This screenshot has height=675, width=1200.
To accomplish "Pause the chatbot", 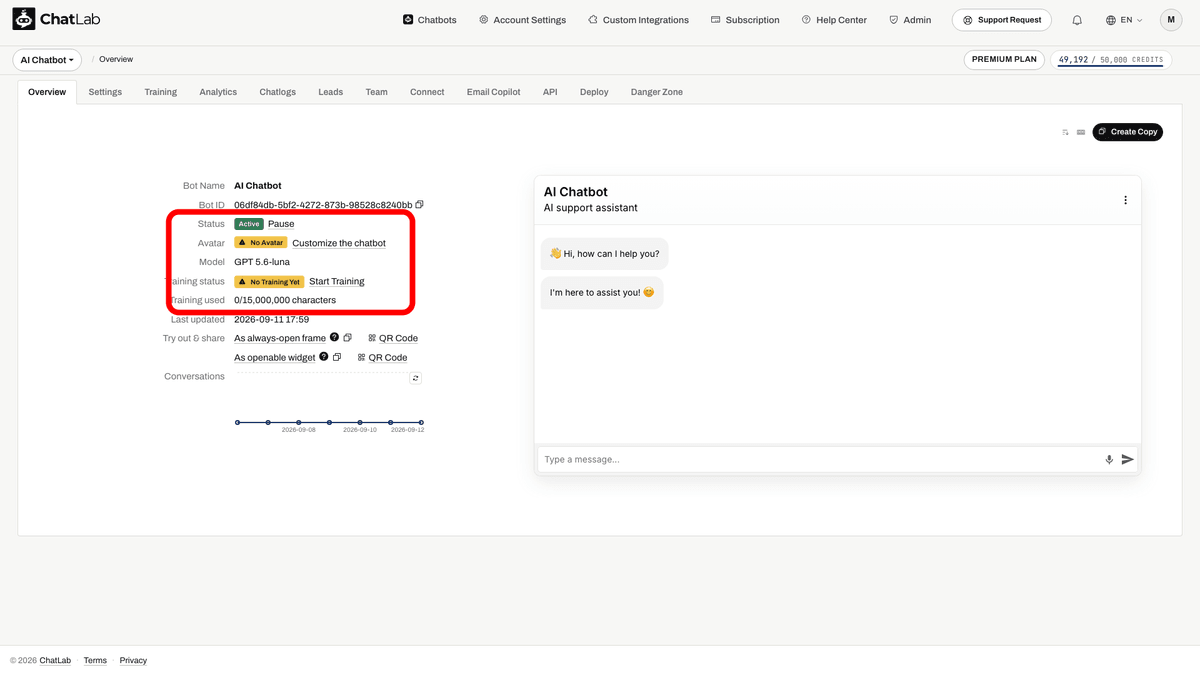I will (281, 224).
